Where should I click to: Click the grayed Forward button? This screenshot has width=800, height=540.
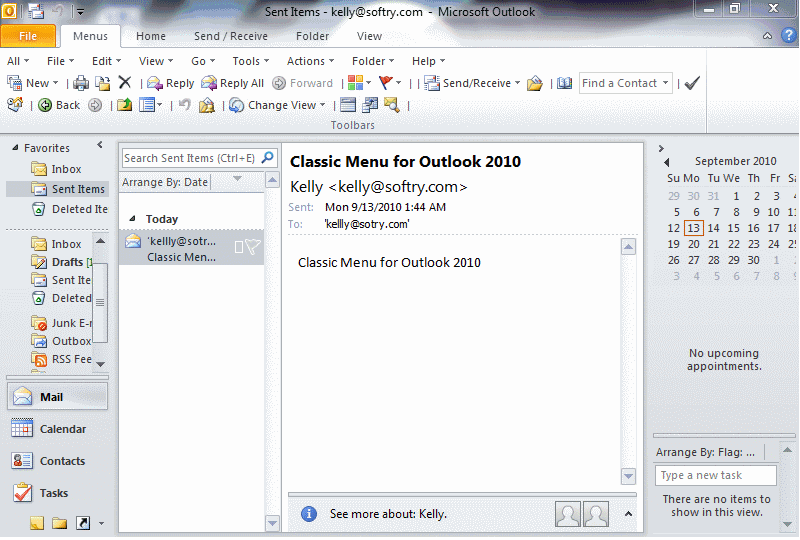[x=302, y=83]
